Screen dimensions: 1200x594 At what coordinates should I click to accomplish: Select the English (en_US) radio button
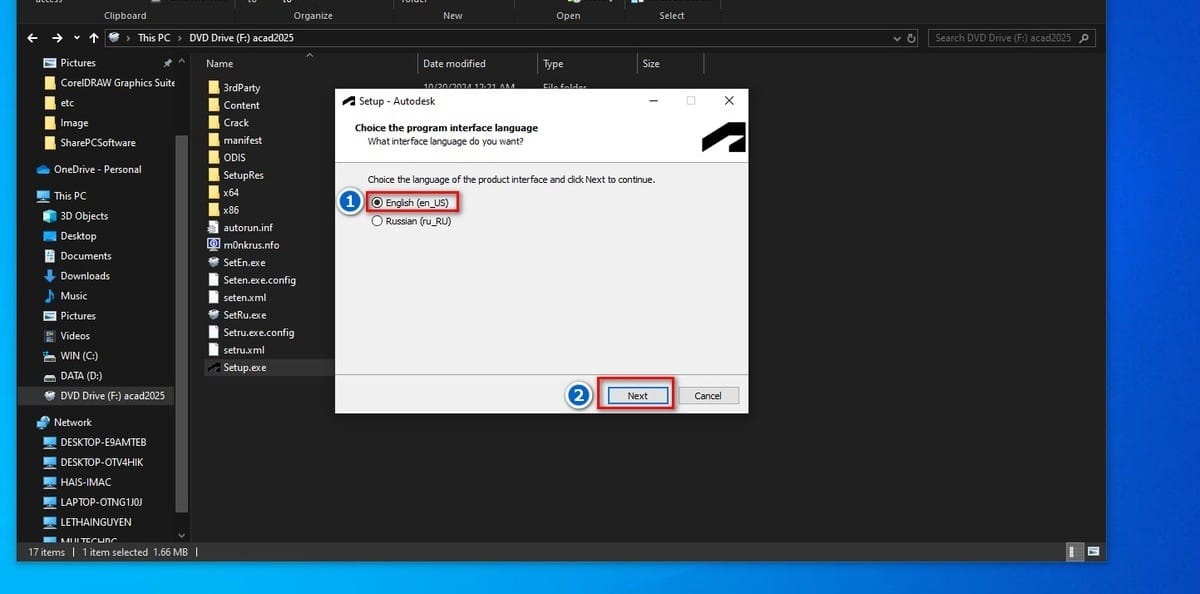point(377,202)
